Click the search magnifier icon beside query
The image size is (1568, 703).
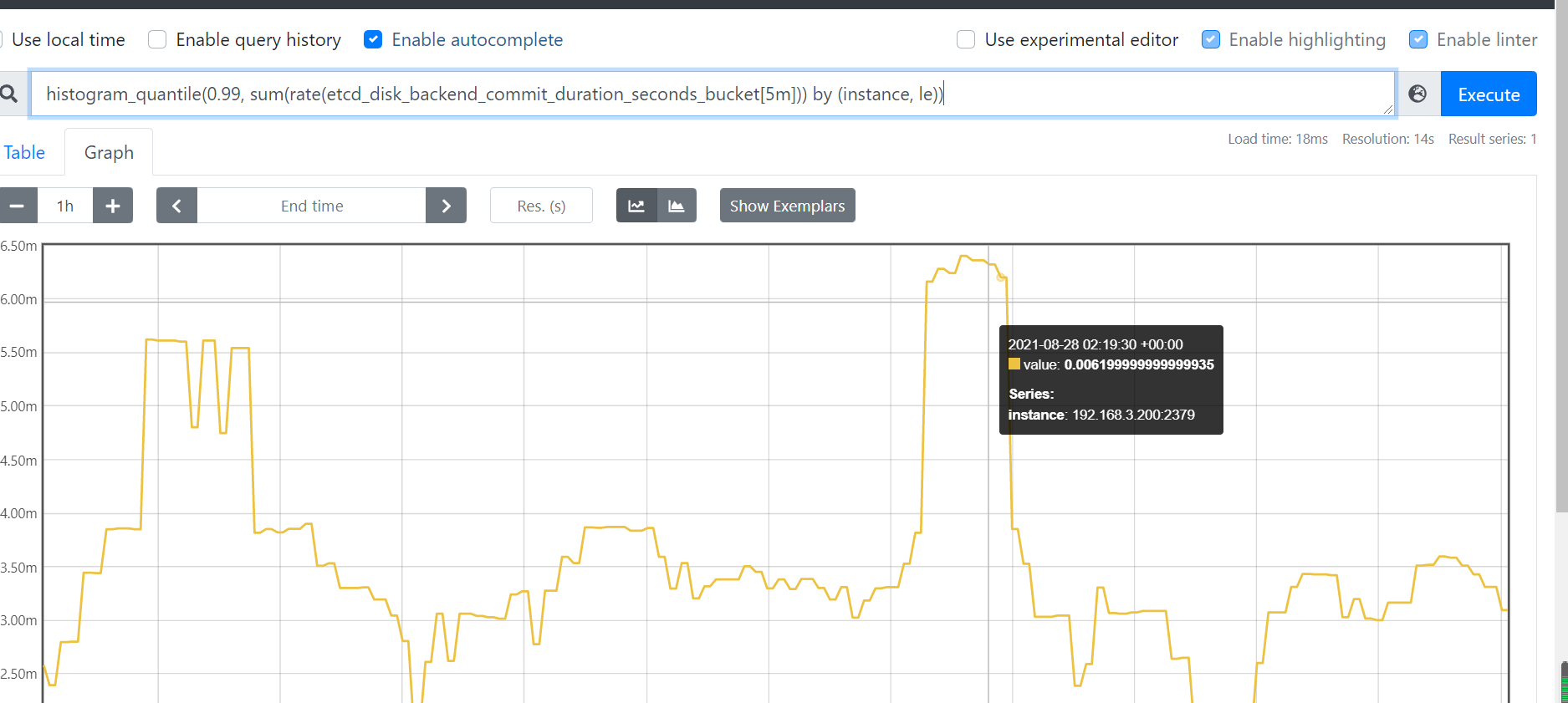(x=9, y=94)
